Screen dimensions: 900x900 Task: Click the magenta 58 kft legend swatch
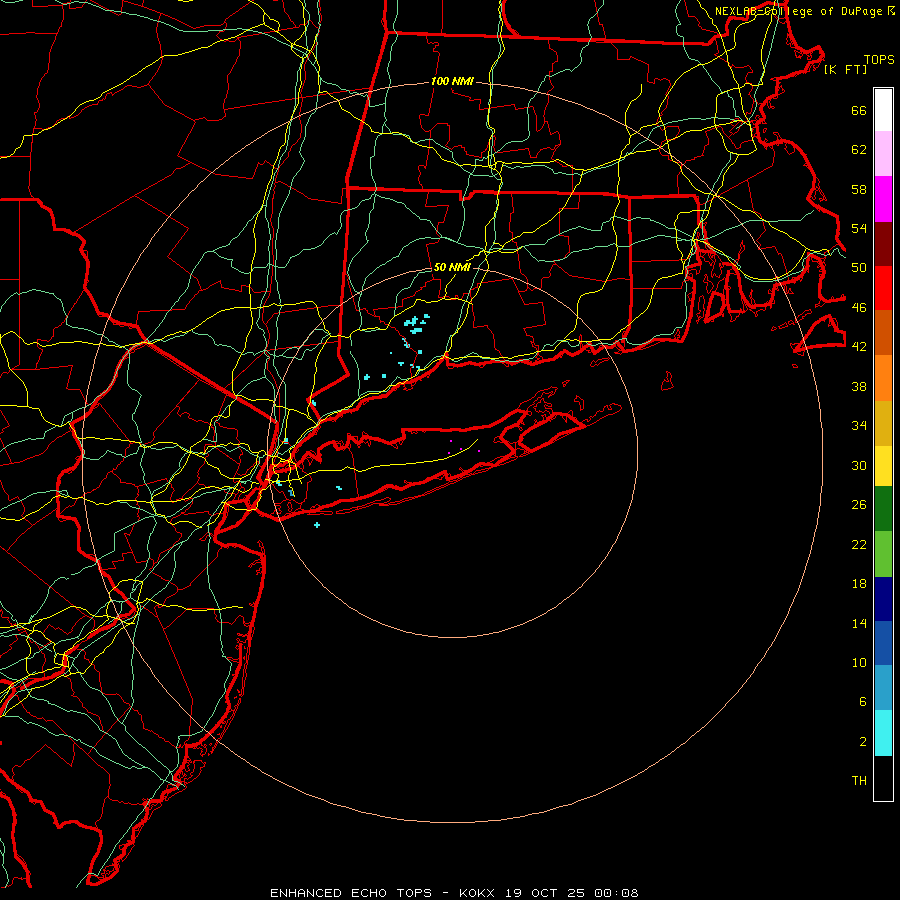883,199
